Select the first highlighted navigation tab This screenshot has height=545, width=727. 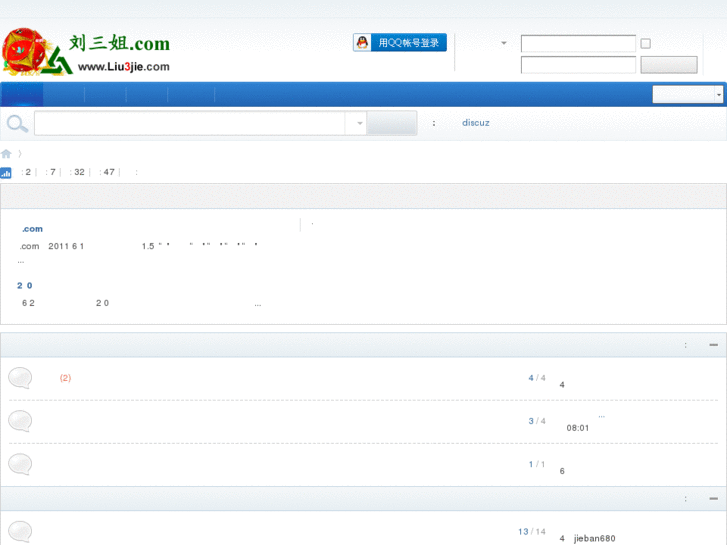coord(22,94)
